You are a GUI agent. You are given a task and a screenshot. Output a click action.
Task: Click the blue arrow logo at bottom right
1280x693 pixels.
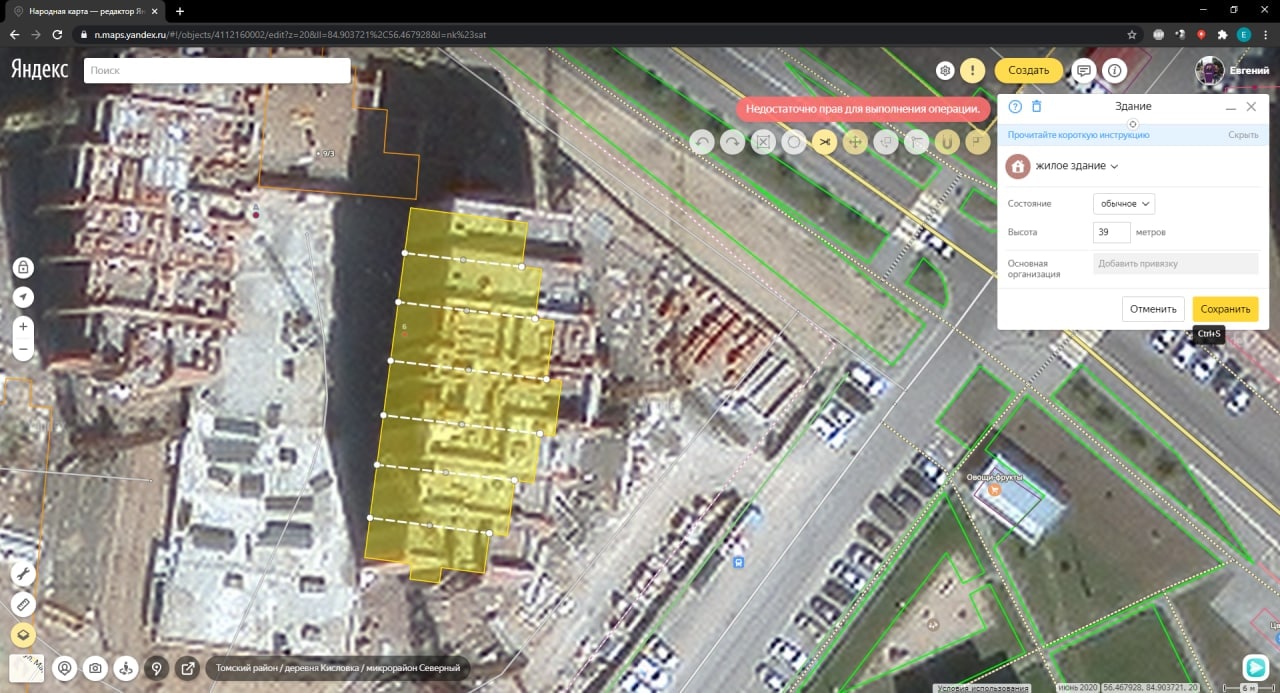pyautogui.click(x=1255, y=667)
